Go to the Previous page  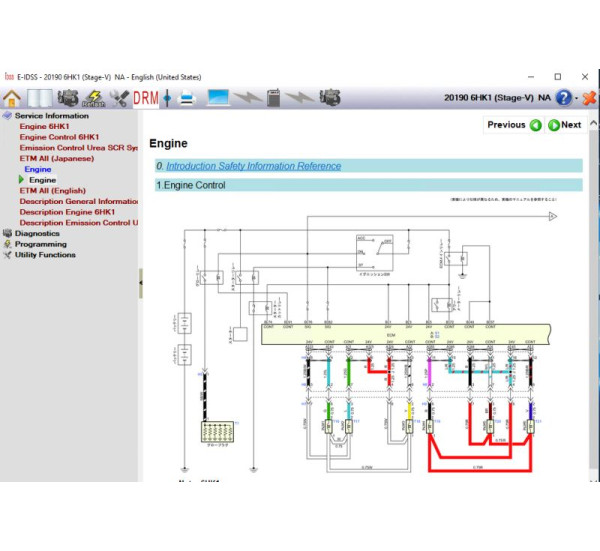coord(514,125)
